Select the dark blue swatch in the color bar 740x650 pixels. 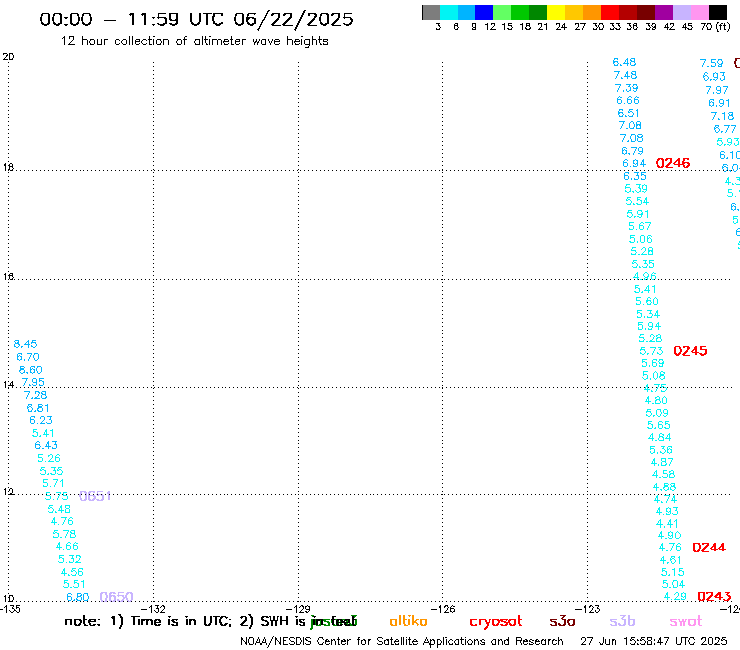click(x=484, y=12)
